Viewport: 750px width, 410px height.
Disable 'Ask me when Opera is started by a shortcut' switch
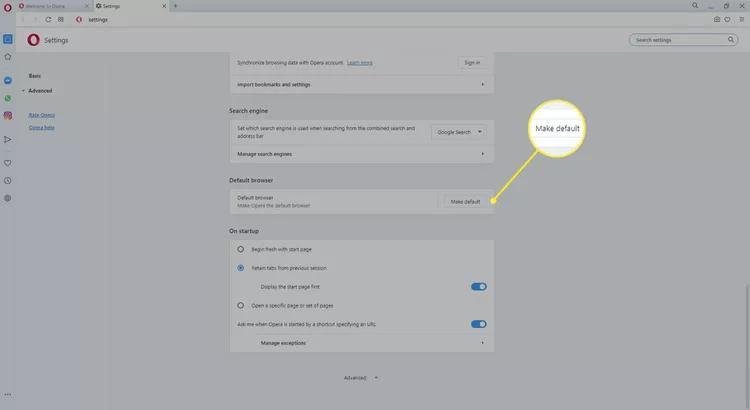point(478,324)
